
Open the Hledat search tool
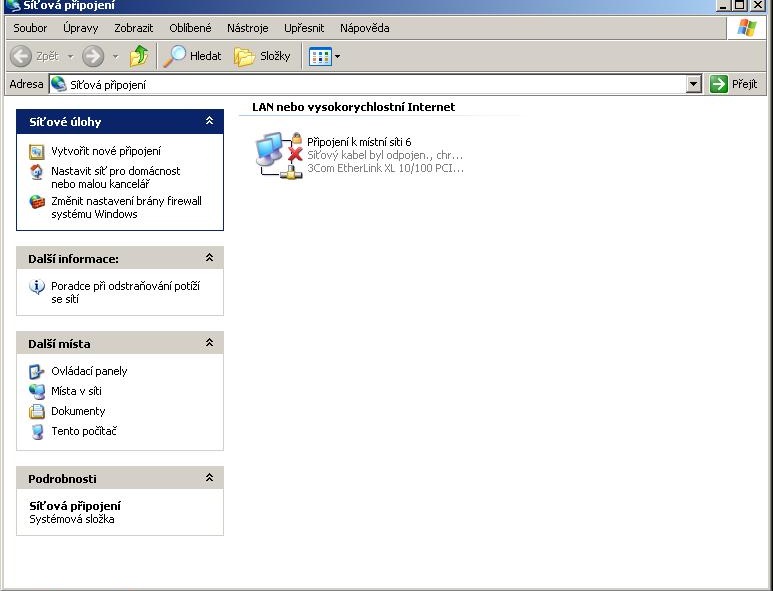pyautogui.click(x=193, y=56)
